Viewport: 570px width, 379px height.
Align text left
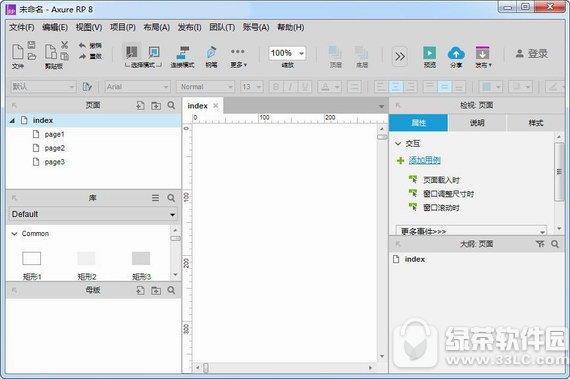[x=381, y=87]
